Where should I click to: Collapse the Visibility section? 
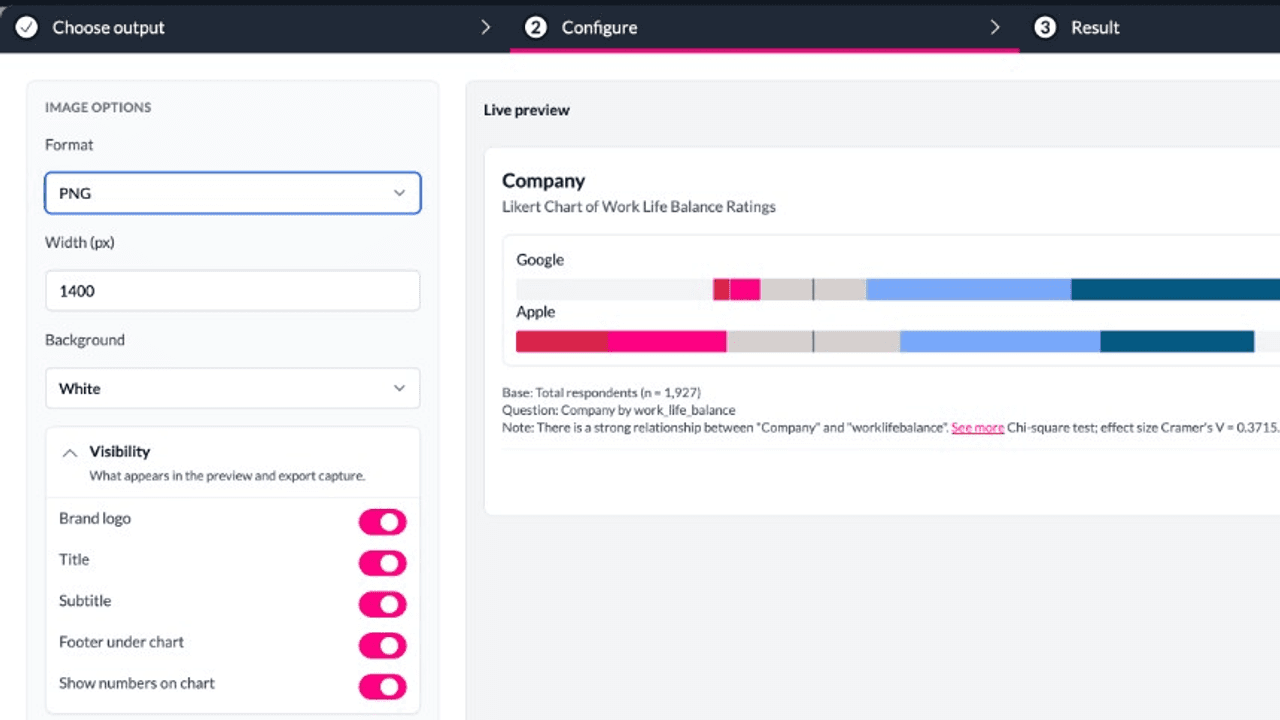pos(70,453)
